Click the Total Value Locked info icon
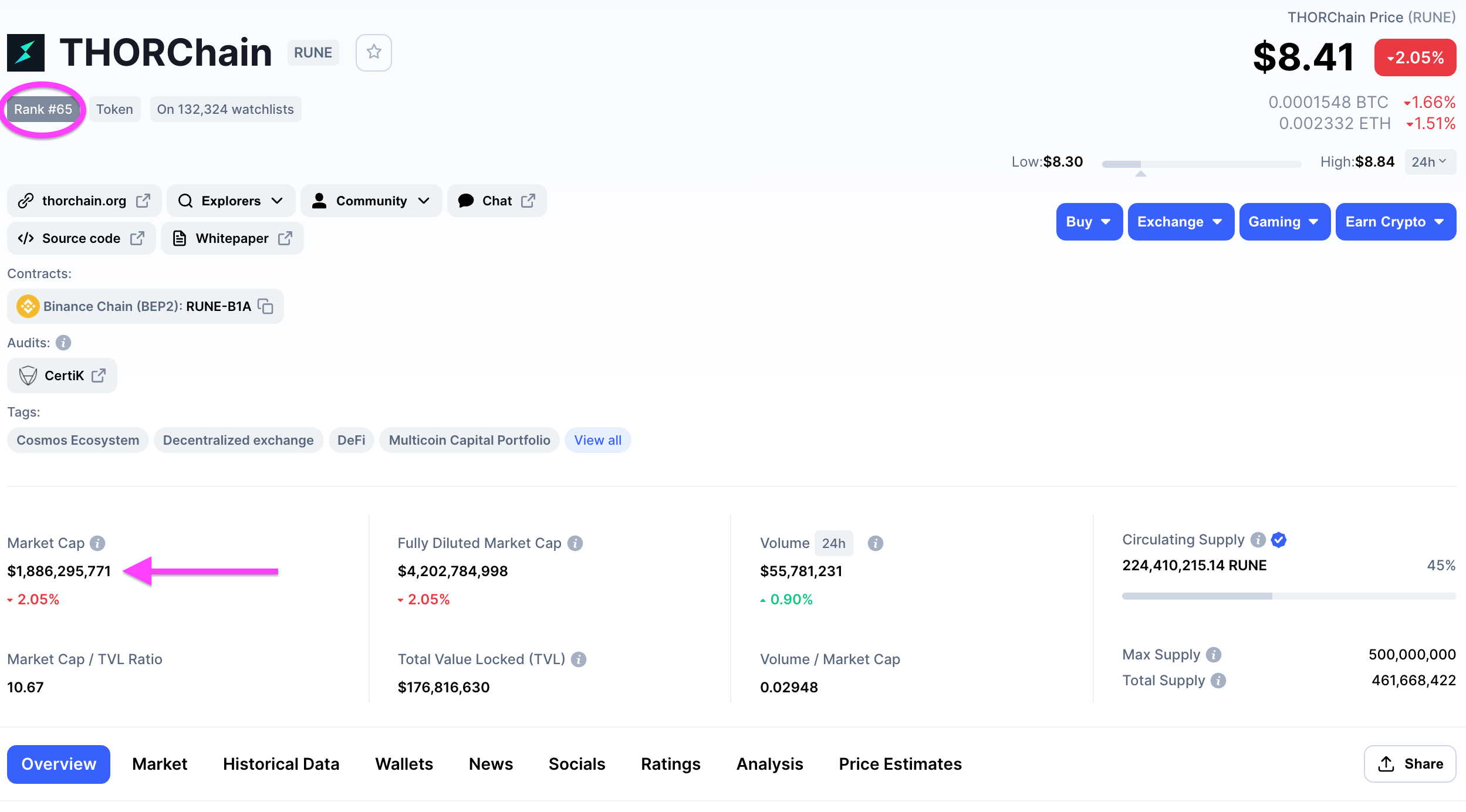 click(x=579, y=659)
